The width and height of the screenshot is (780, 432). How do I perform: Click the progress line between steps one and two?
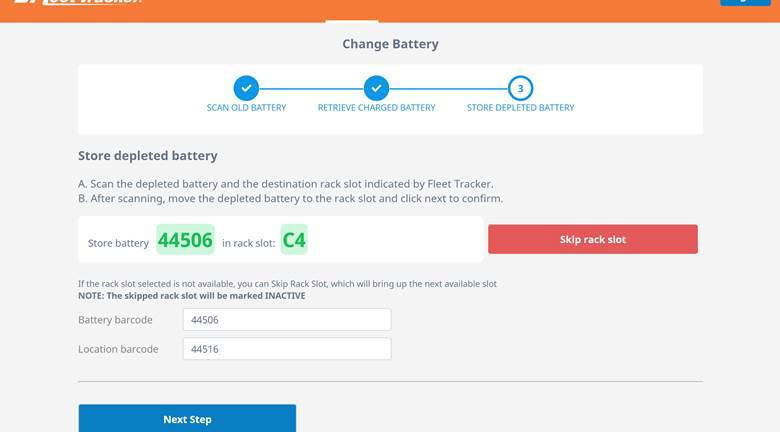[311, 88]
